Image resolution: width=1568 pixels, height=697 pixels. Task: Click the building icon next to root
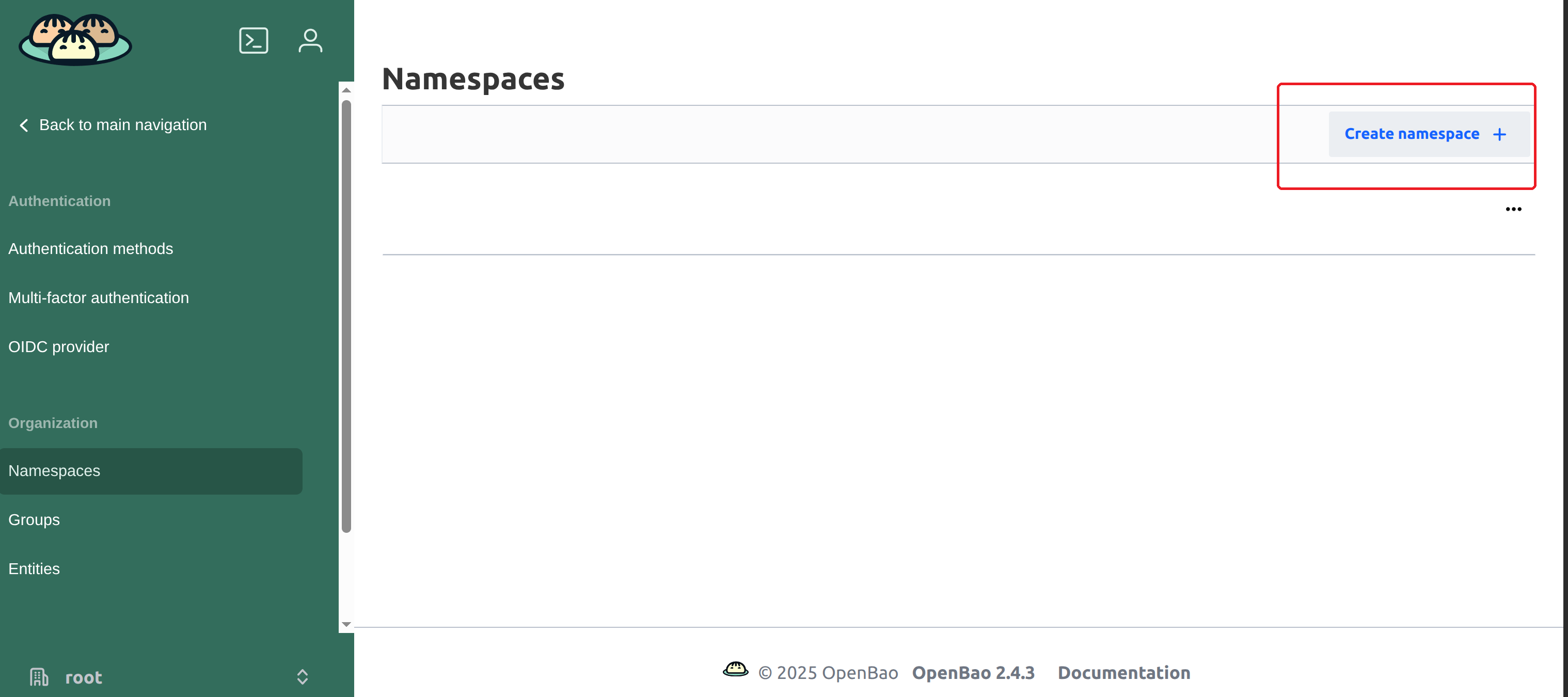(39, 677)
